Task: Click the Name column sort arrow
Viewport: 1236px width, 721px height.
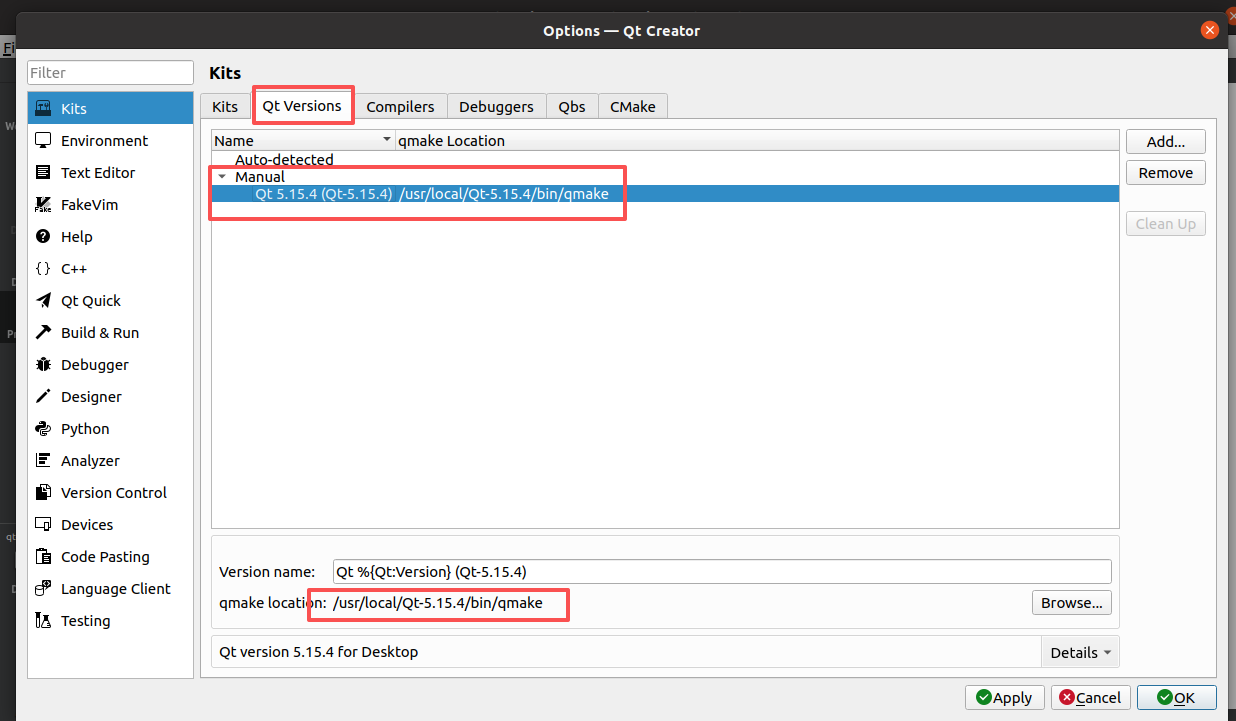Action: [x=386, y=141]
